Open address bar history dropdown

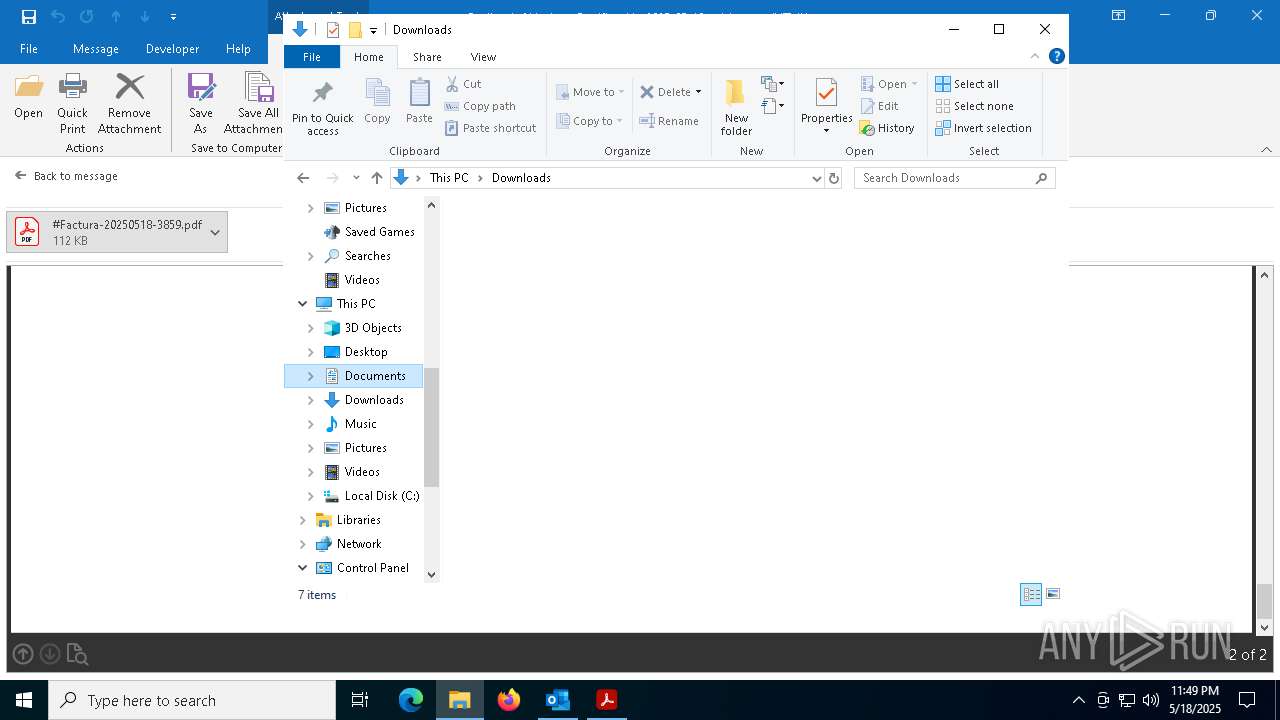817,178
